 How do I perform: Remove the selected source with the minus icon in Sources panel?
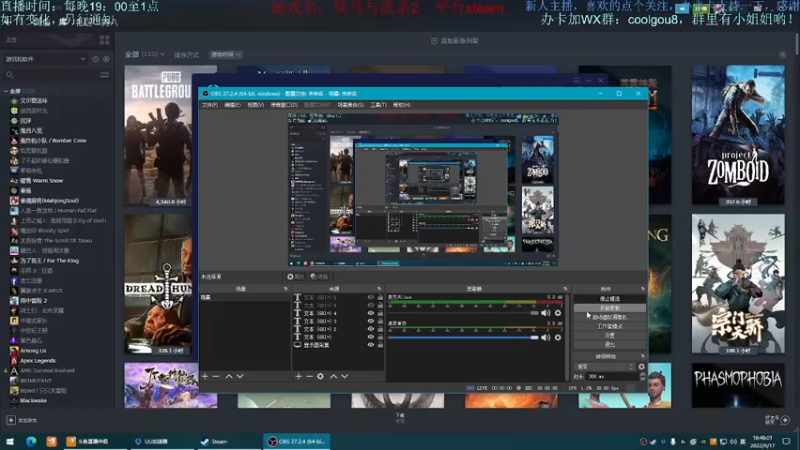point(309,376)
